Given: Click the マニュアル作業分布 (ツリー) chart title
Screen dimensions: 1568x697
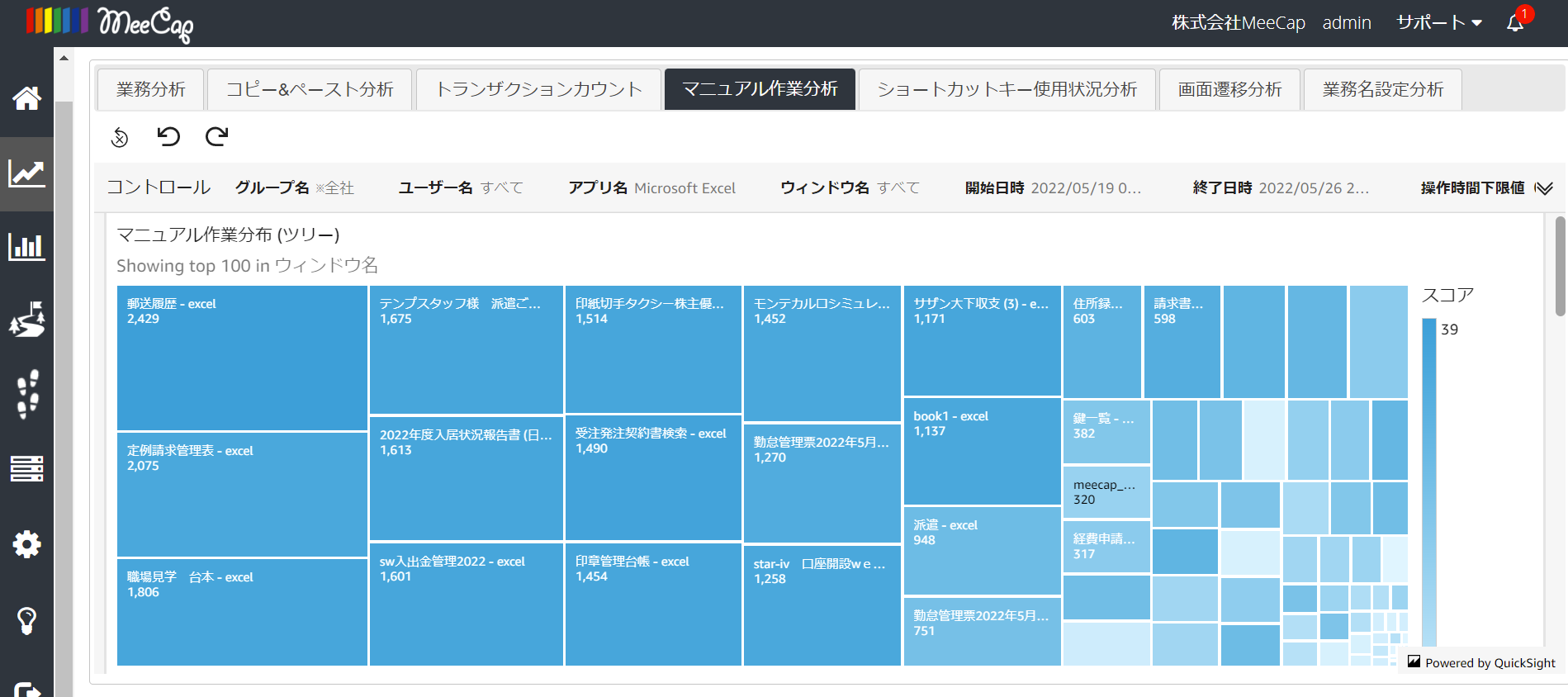Looking at the screenshot, I should 228,235.
